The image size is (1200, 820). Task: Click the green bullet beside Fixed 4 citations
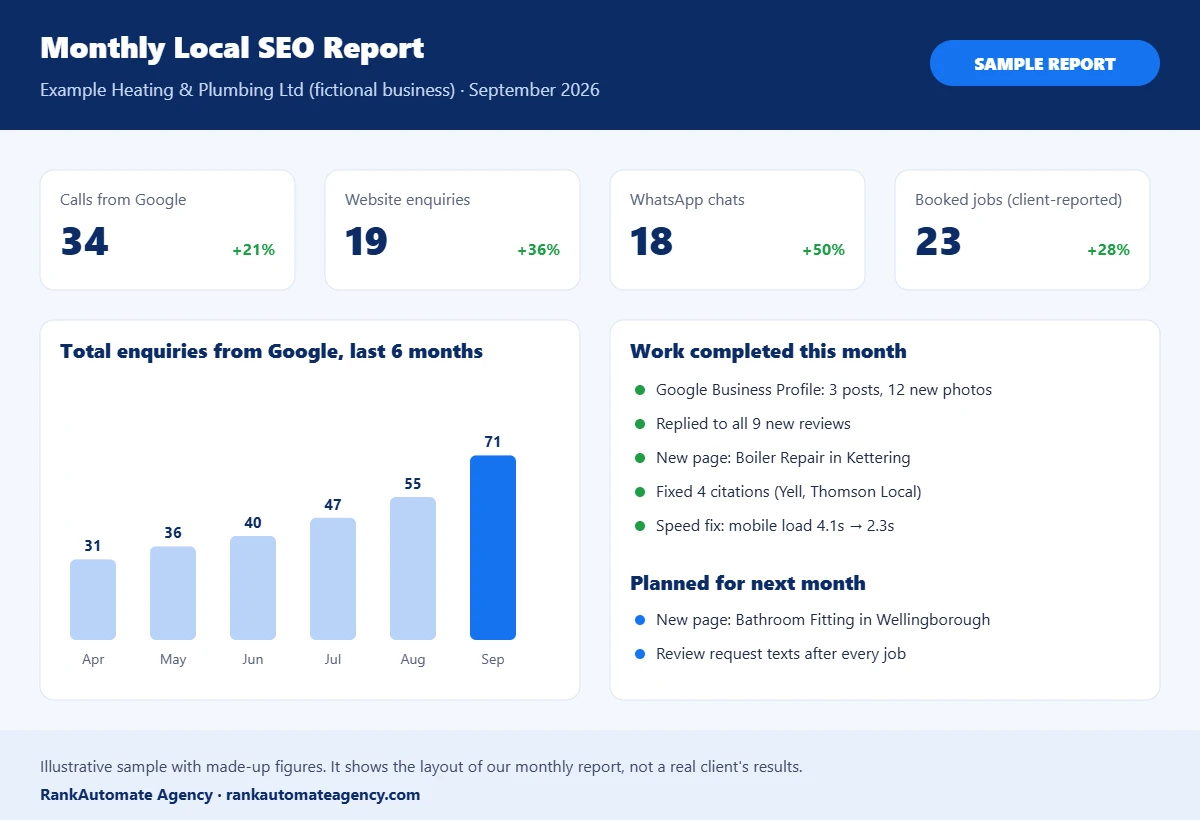coord(640,492)
